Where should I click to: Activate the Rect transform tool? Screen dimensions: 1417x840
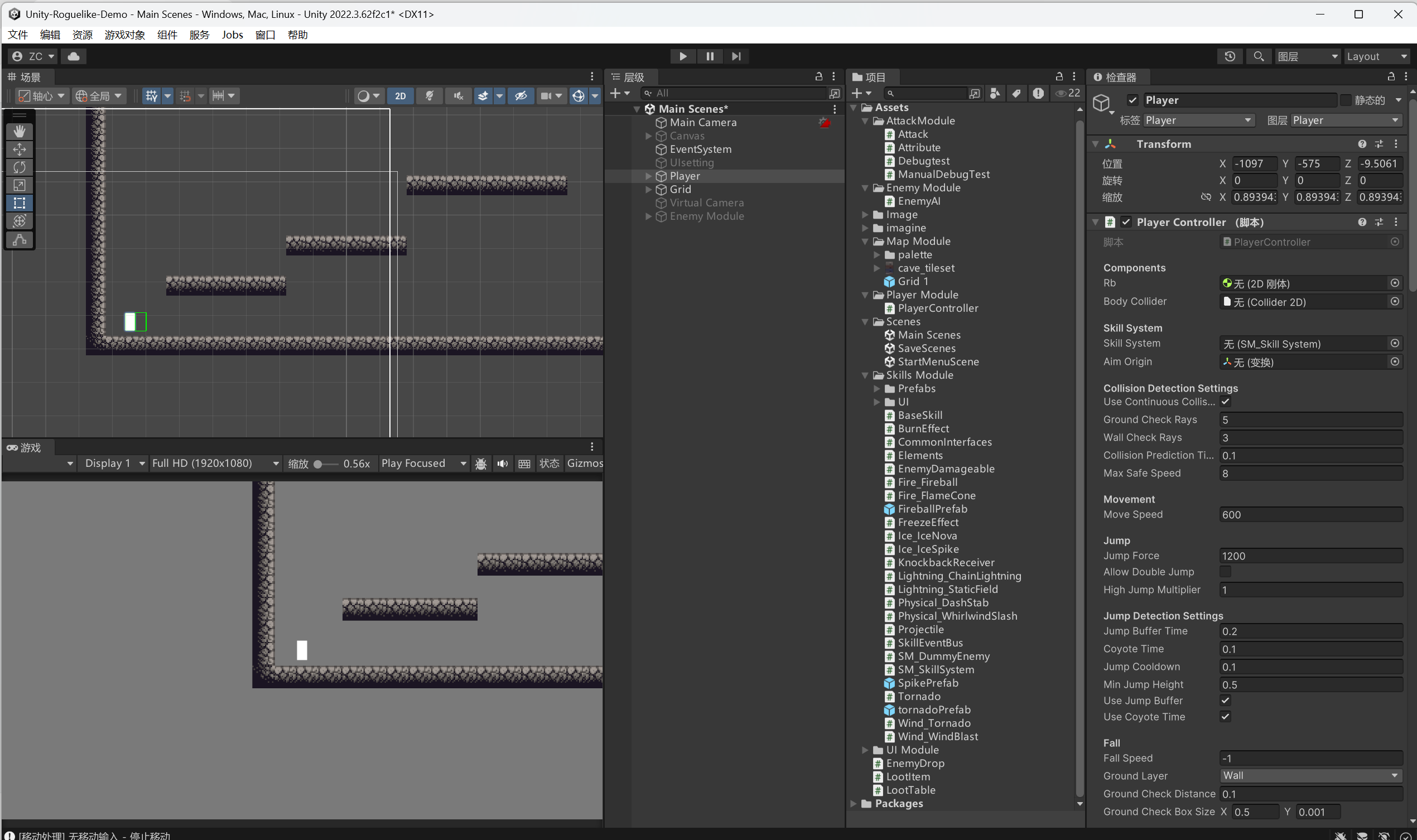click(20, 203)
